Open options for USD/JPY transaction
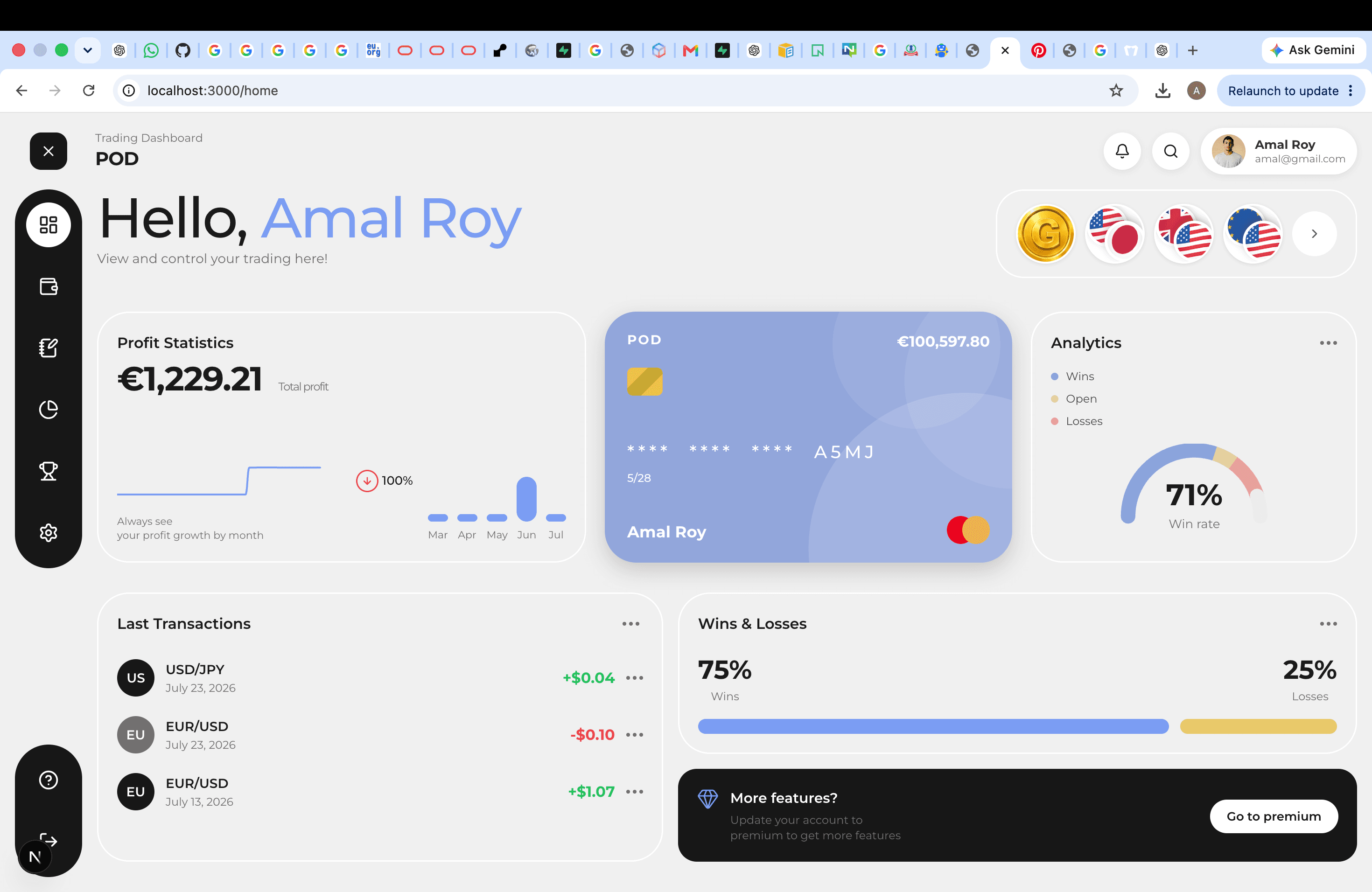Image resolution: width=1372 pixels, height=892 pixels. pyautogui.click(x=635, y=678)
